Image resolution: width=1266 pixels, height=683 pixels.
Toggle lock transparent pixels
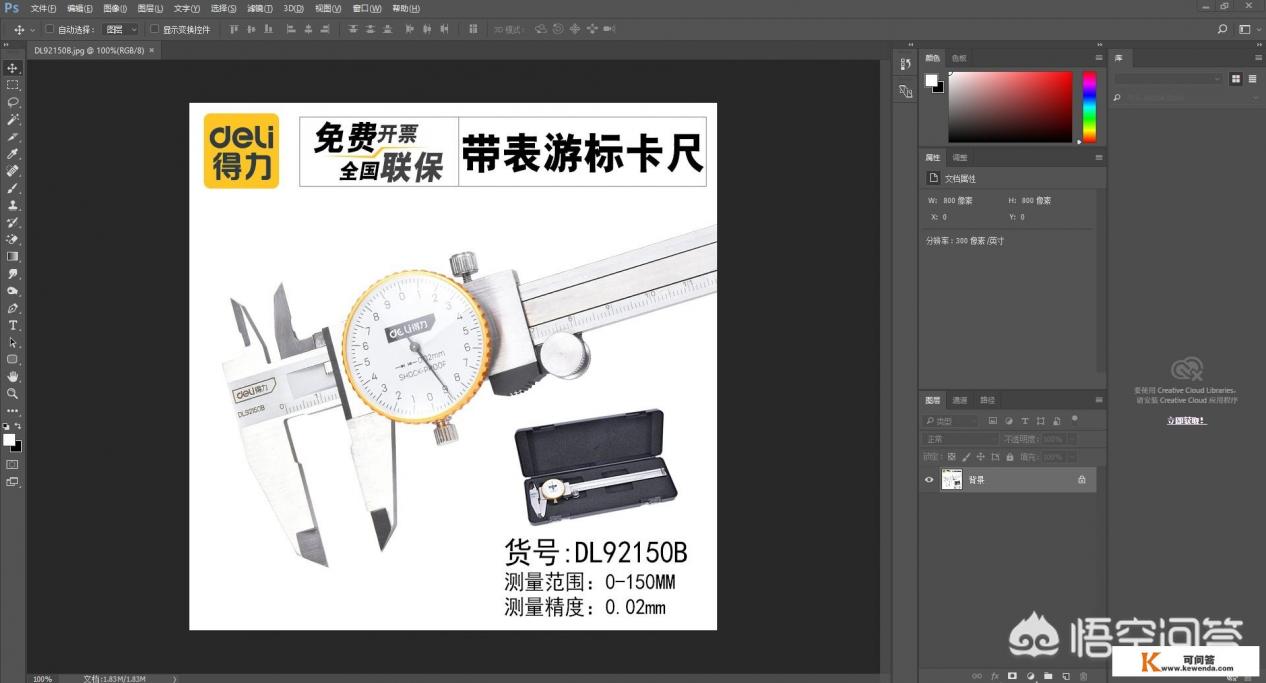click(952, 456)
